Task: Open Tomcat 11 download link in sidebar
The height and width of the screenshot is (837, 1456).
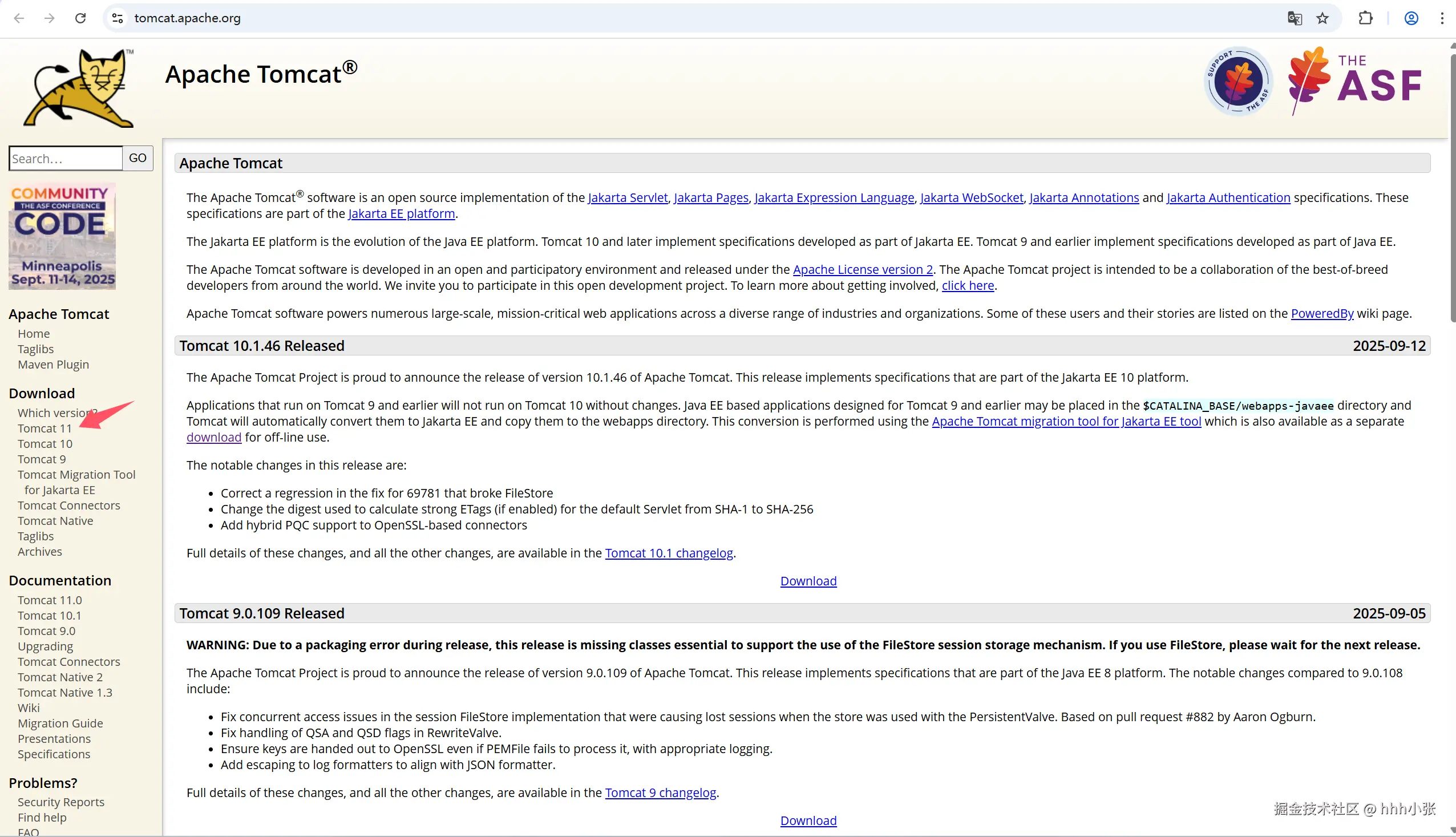Action: [45, 428]
